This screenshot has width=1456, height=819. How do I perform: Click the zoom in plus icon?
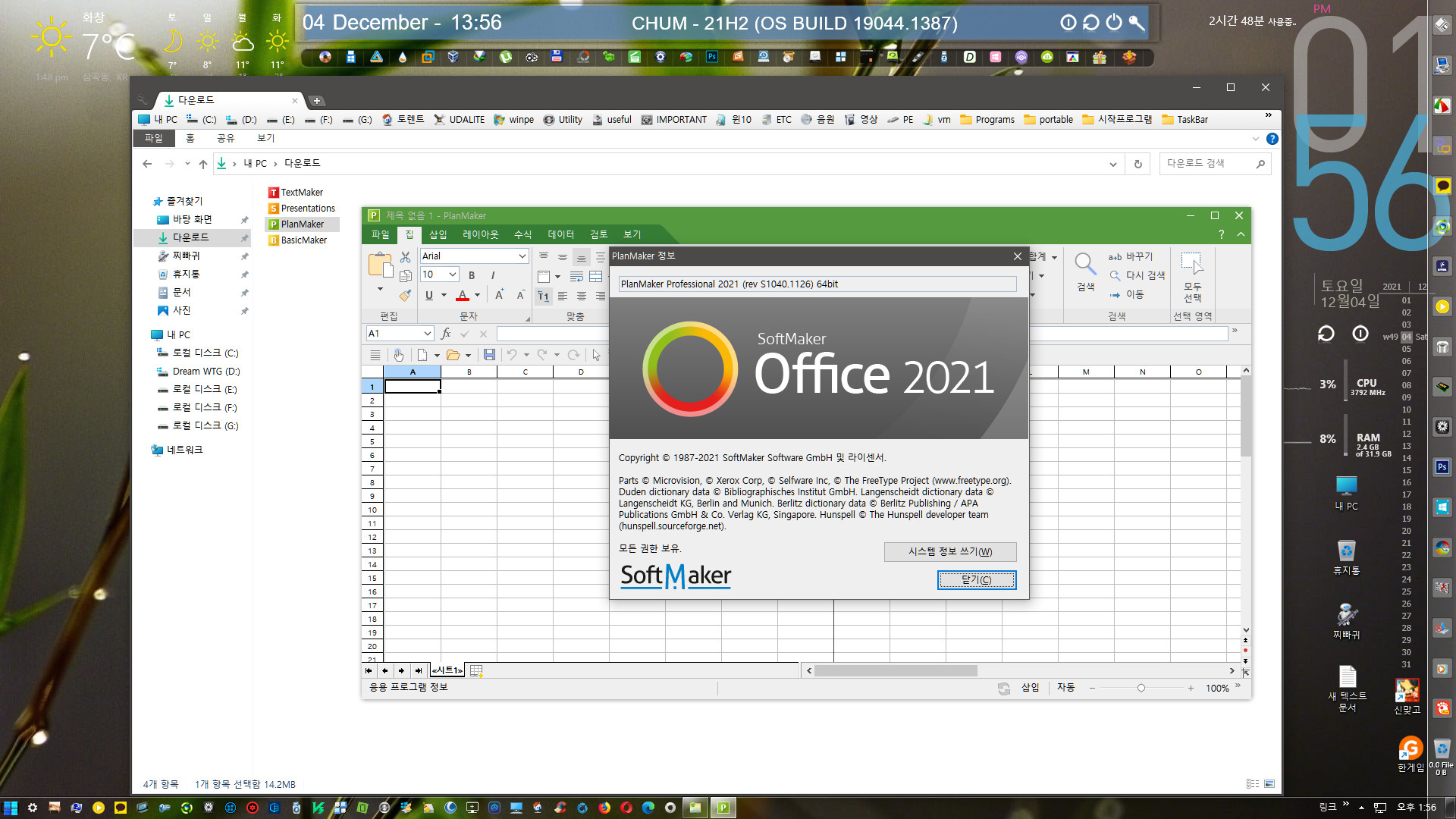pos(1191,688)
